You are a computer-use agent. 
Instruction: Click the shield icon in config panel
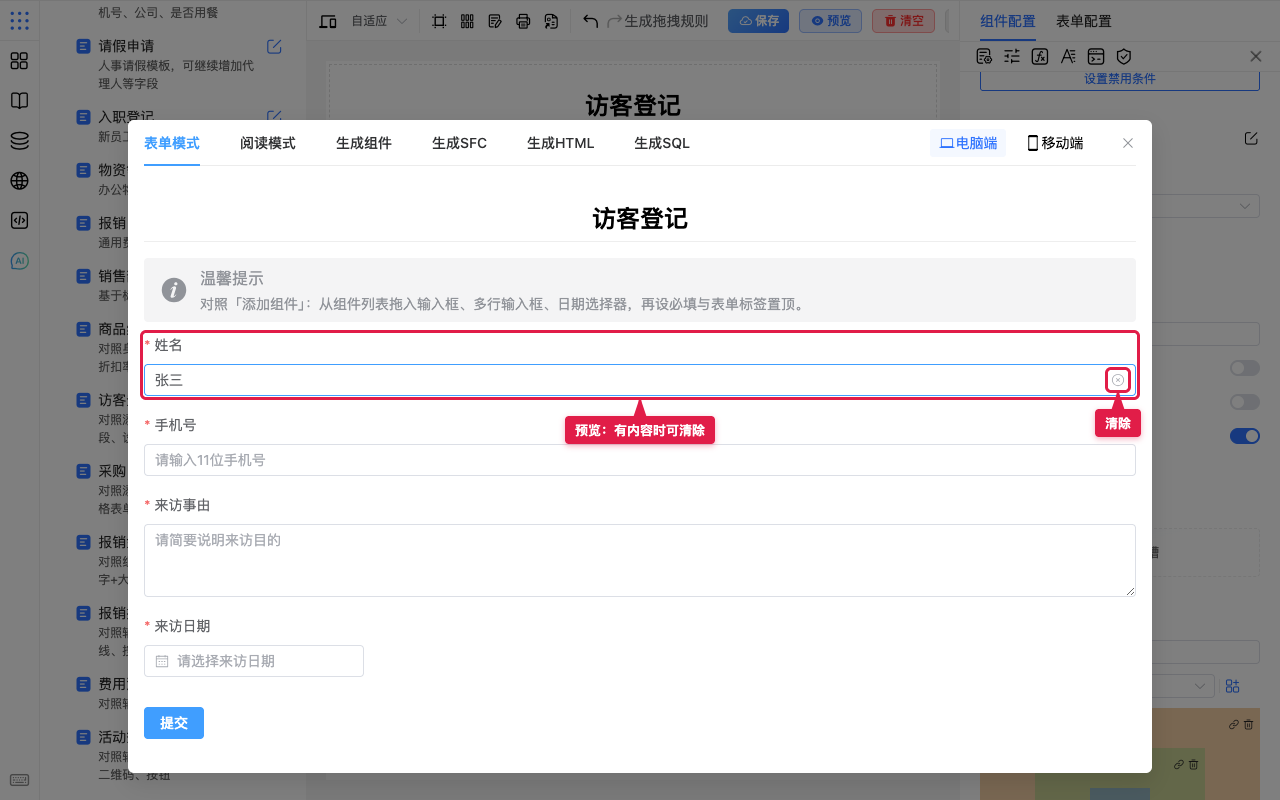[x=1124, y=56]
